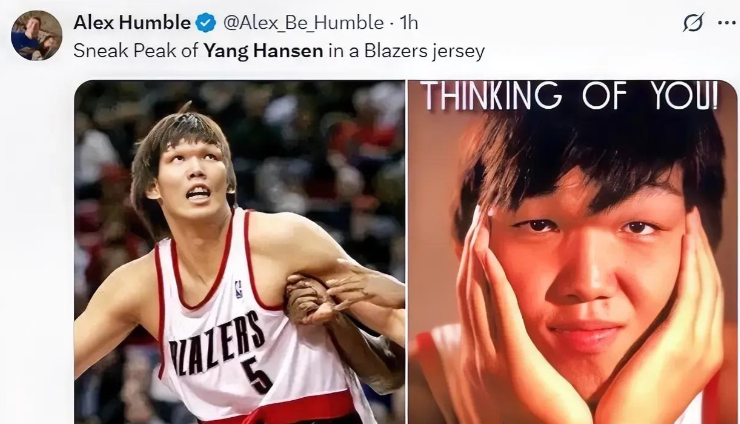Click the 1h timestamp link
Image resolution: width=740 pixels, height=424 pixels.
click(409, 23)
